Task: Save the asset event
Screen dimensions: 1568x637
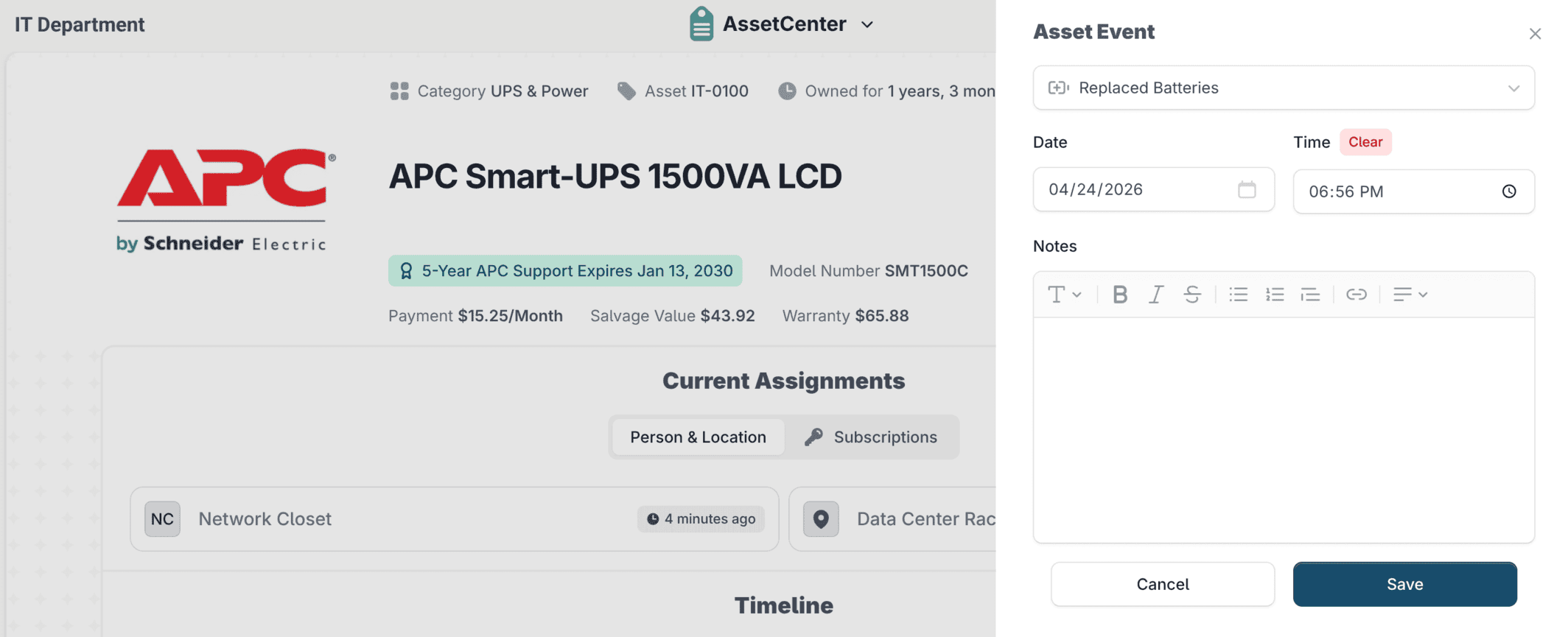Action: pyautogui.click(x=1404, y=585)
